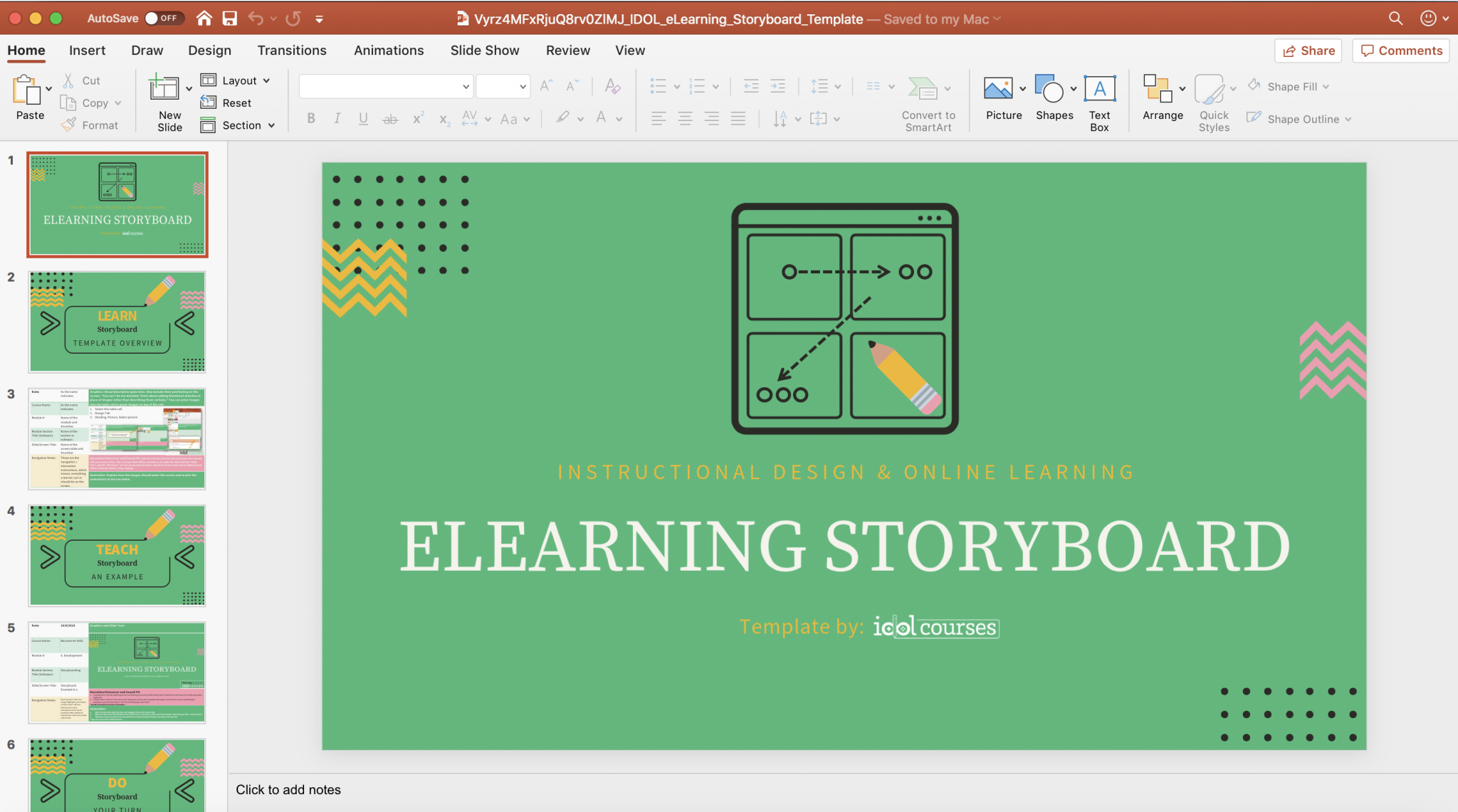Insert a Text Box
Screen dimensions: 1458x812
tap(1099, 90)
